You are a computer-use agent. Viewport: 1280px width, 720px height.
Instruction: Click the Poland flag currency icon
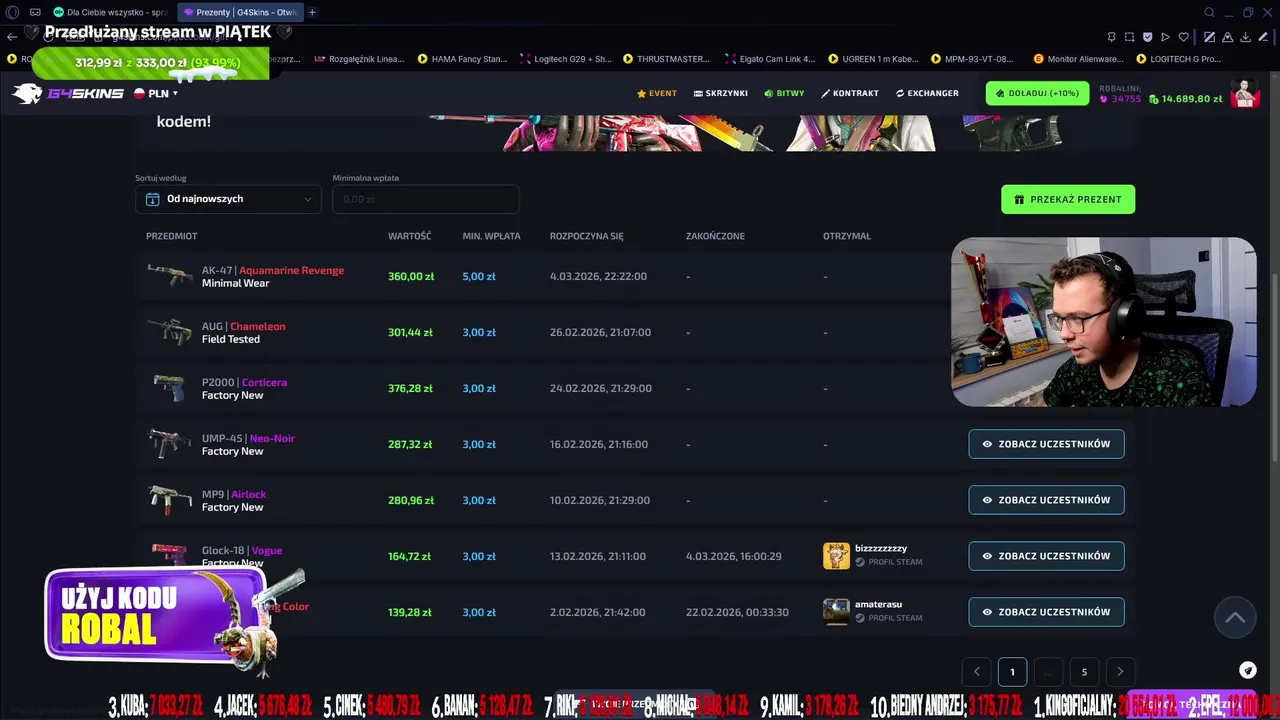(x=140, y=93)
